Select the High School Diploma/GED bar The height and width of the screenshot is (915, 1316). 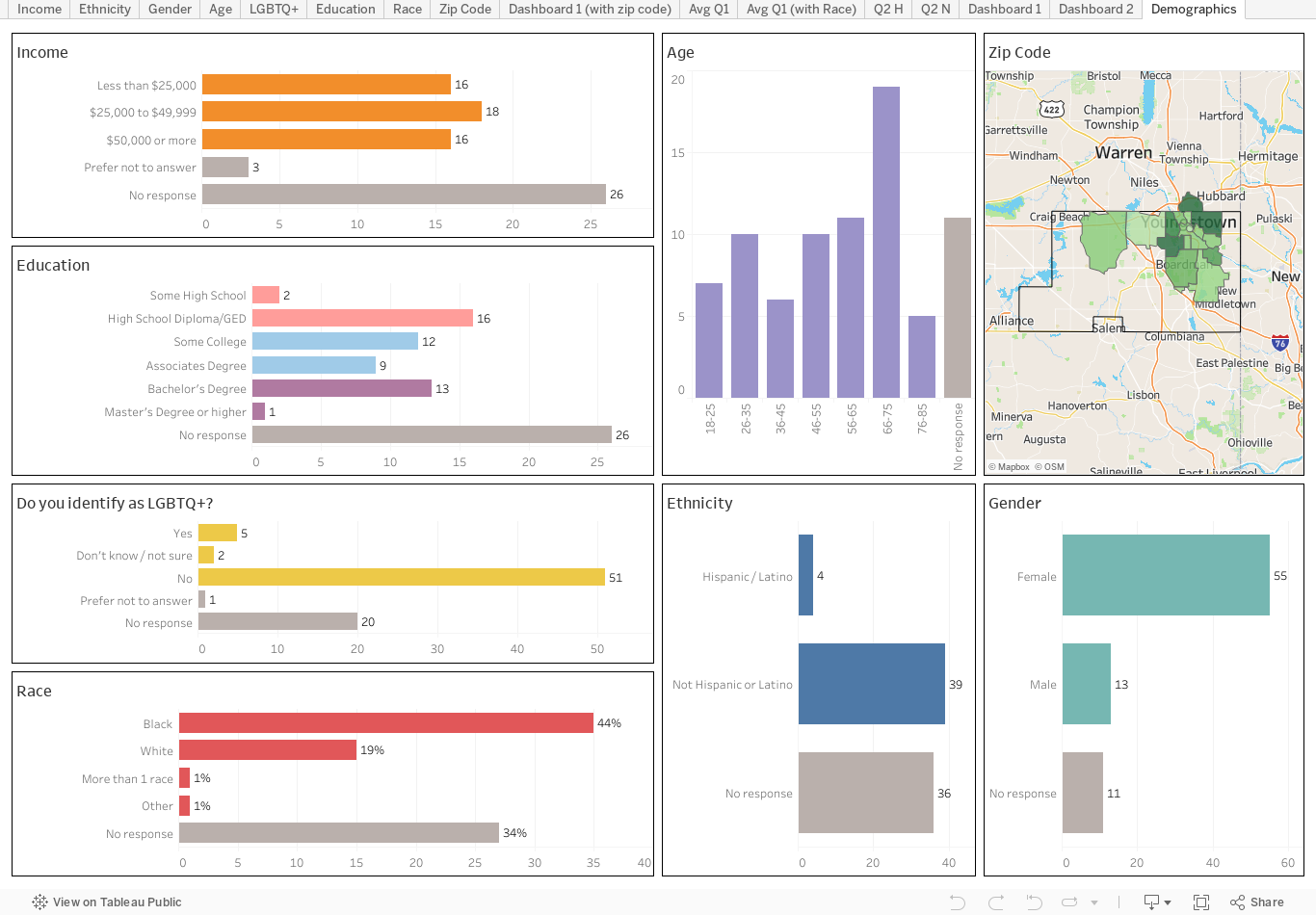(362, 318)
